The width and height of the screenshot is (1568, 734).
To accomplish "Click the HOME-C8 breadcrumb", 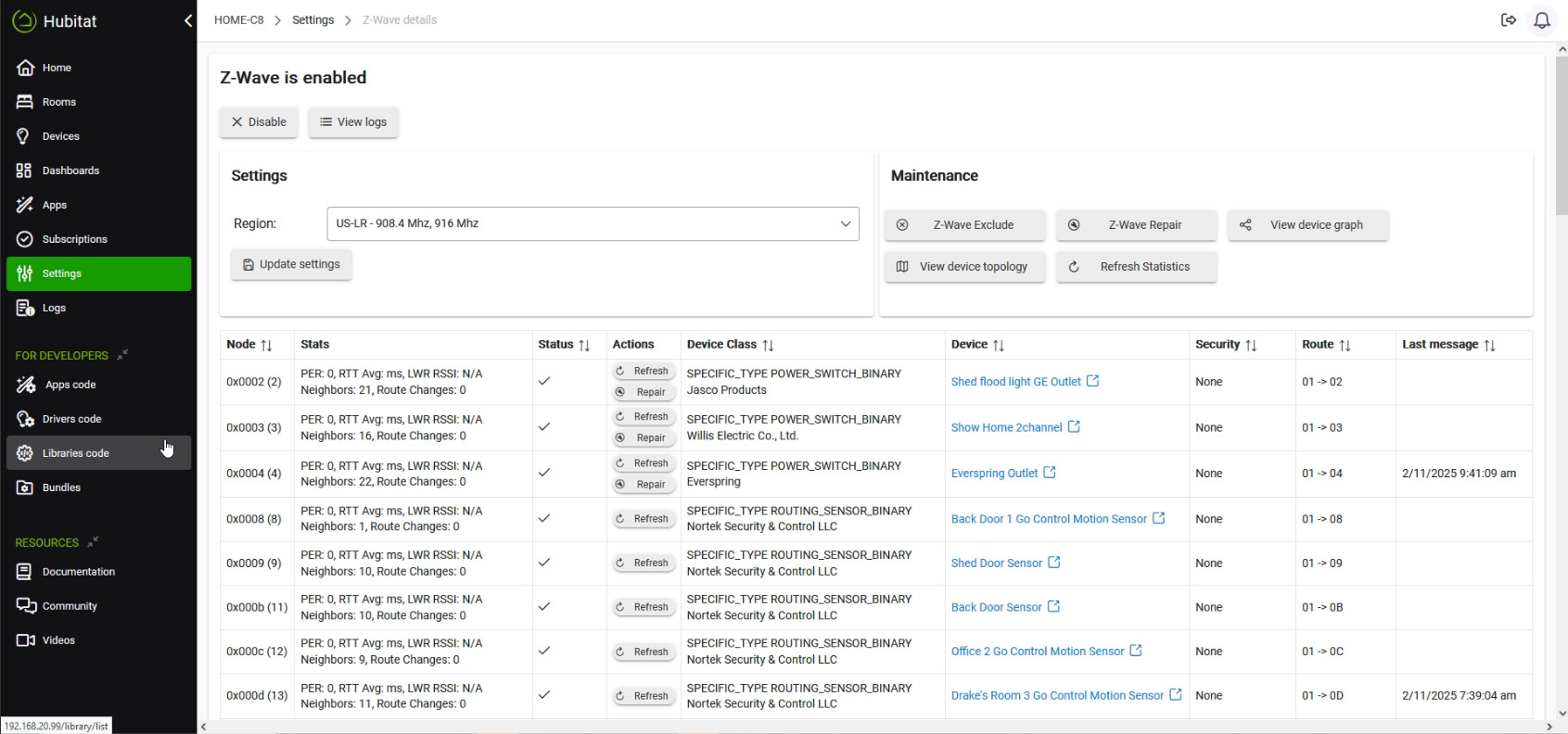I will [238, 19].
